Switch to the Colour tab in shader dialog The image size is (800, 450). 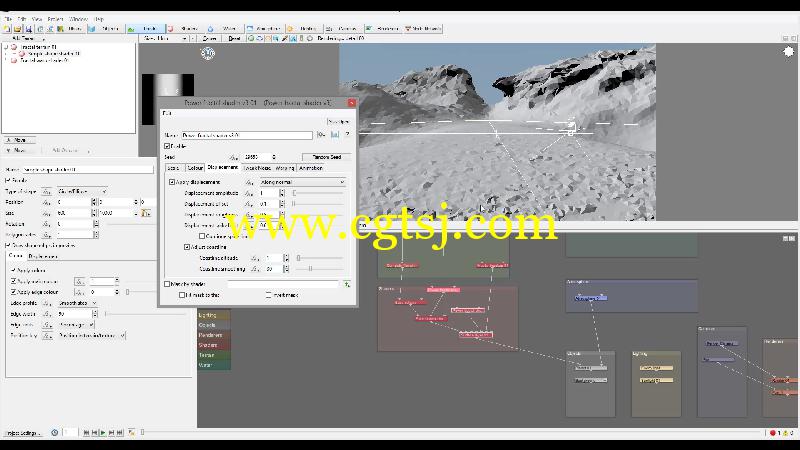(x=194, y=168)
